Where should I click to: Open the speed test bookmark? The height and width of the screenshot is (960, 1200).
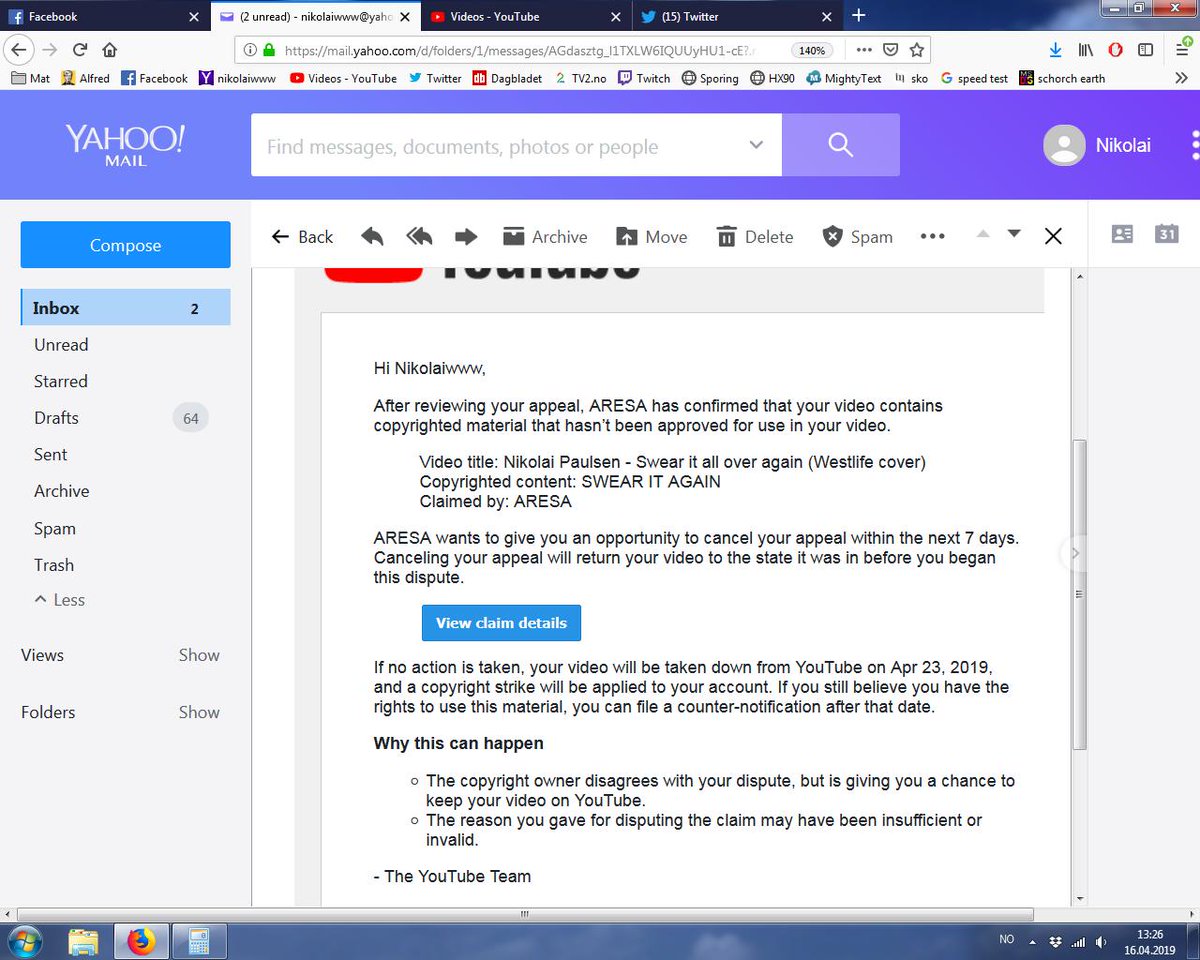[974, 78]
